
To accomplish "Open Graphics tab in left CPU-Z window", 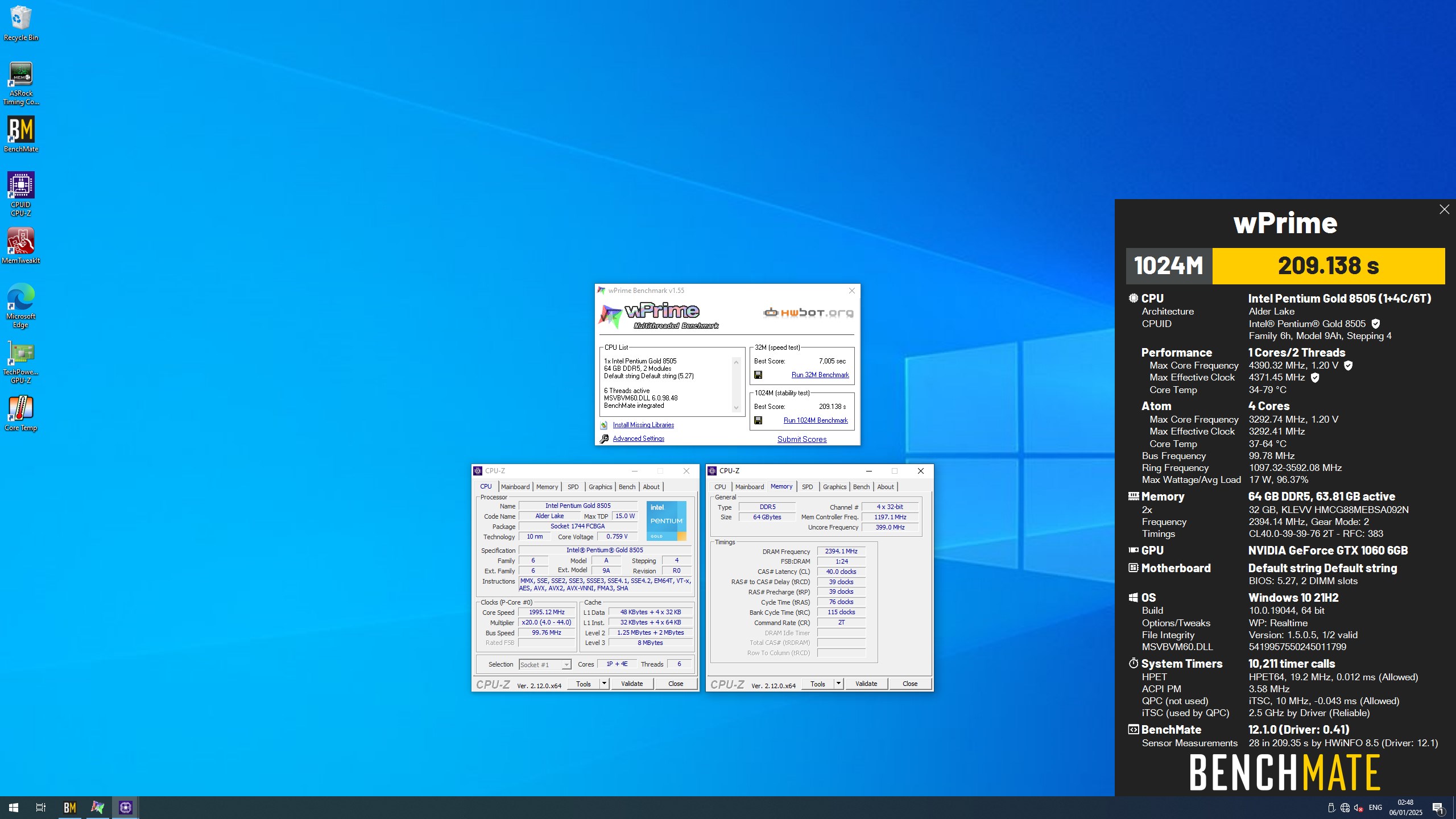I will (600, 487).
